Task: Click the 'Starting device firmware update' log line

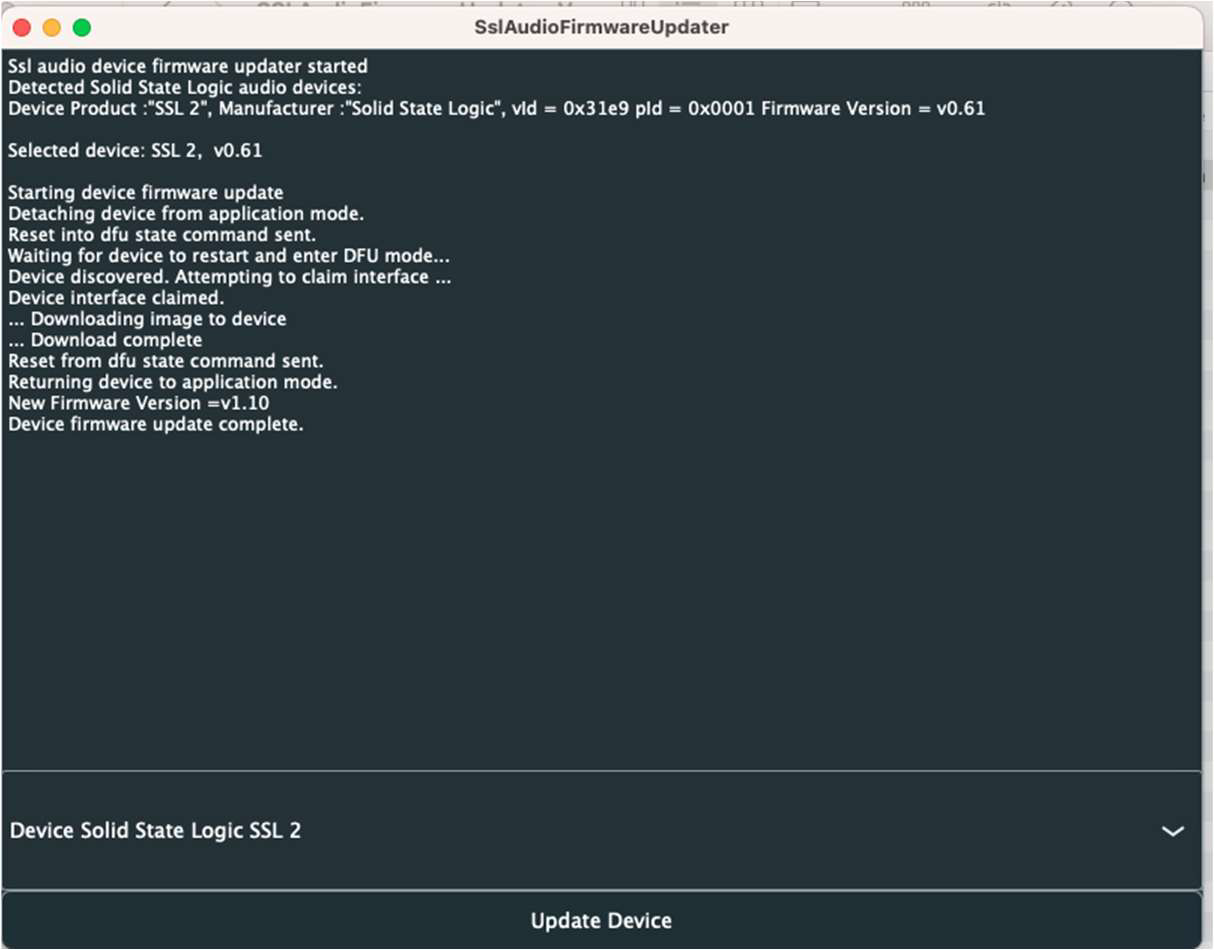Action: [146, 193]
